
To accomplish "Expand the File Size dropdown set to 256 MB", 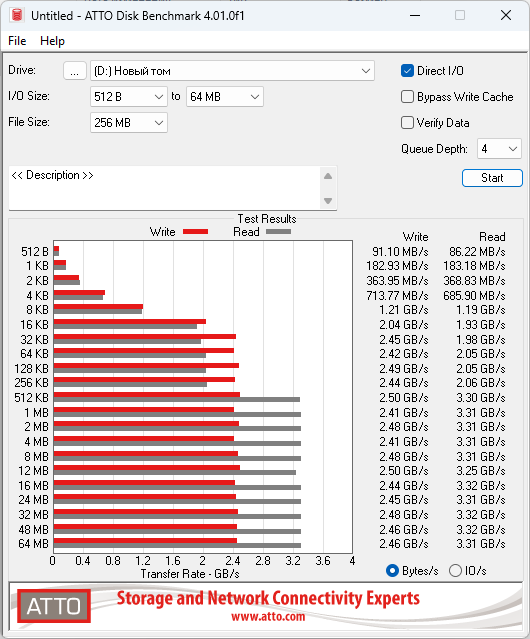I will click(x=129, y=123).
